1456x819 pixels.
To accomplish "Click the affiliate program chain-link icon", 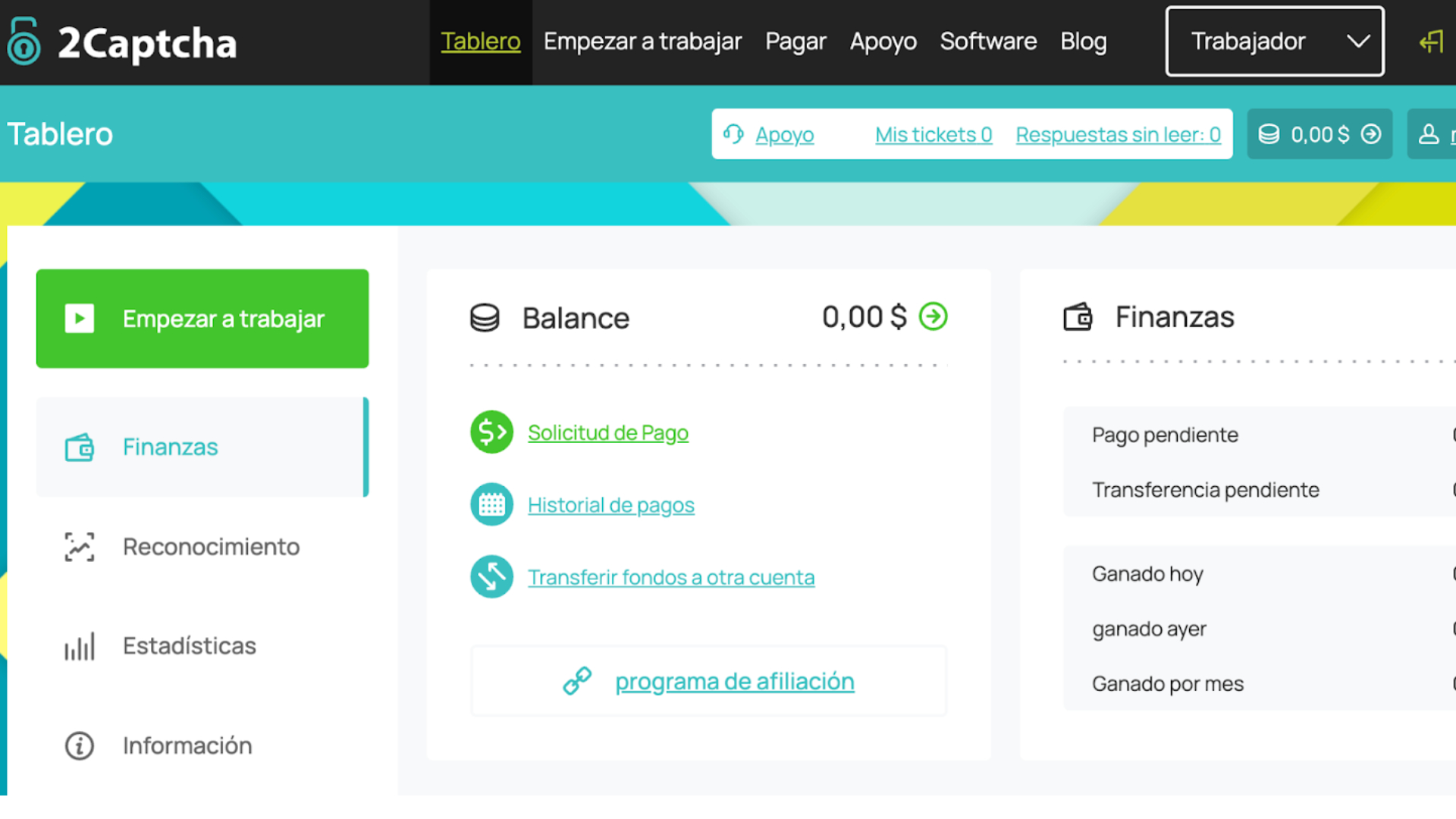I will [x=577, y=681].
